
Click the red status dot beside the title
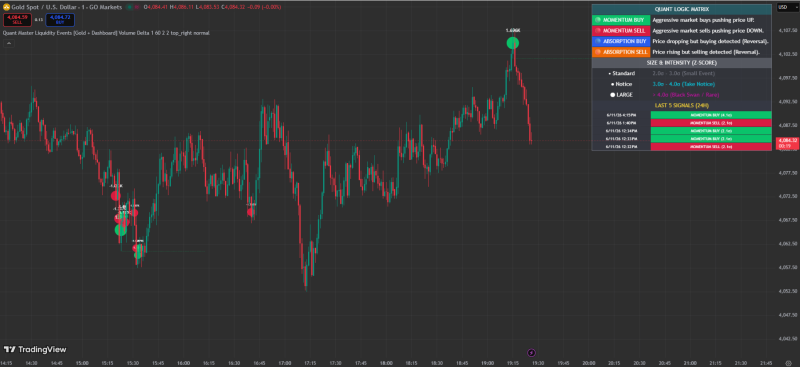137,8
